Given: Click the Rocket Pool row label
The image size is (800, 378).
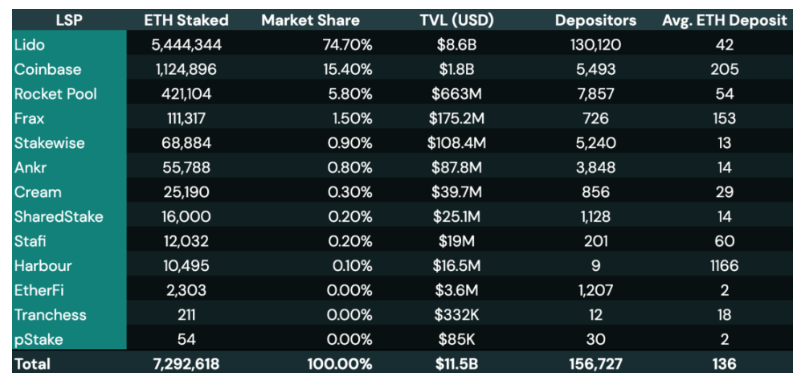Looking at the screenshot, I should (56, 94).
